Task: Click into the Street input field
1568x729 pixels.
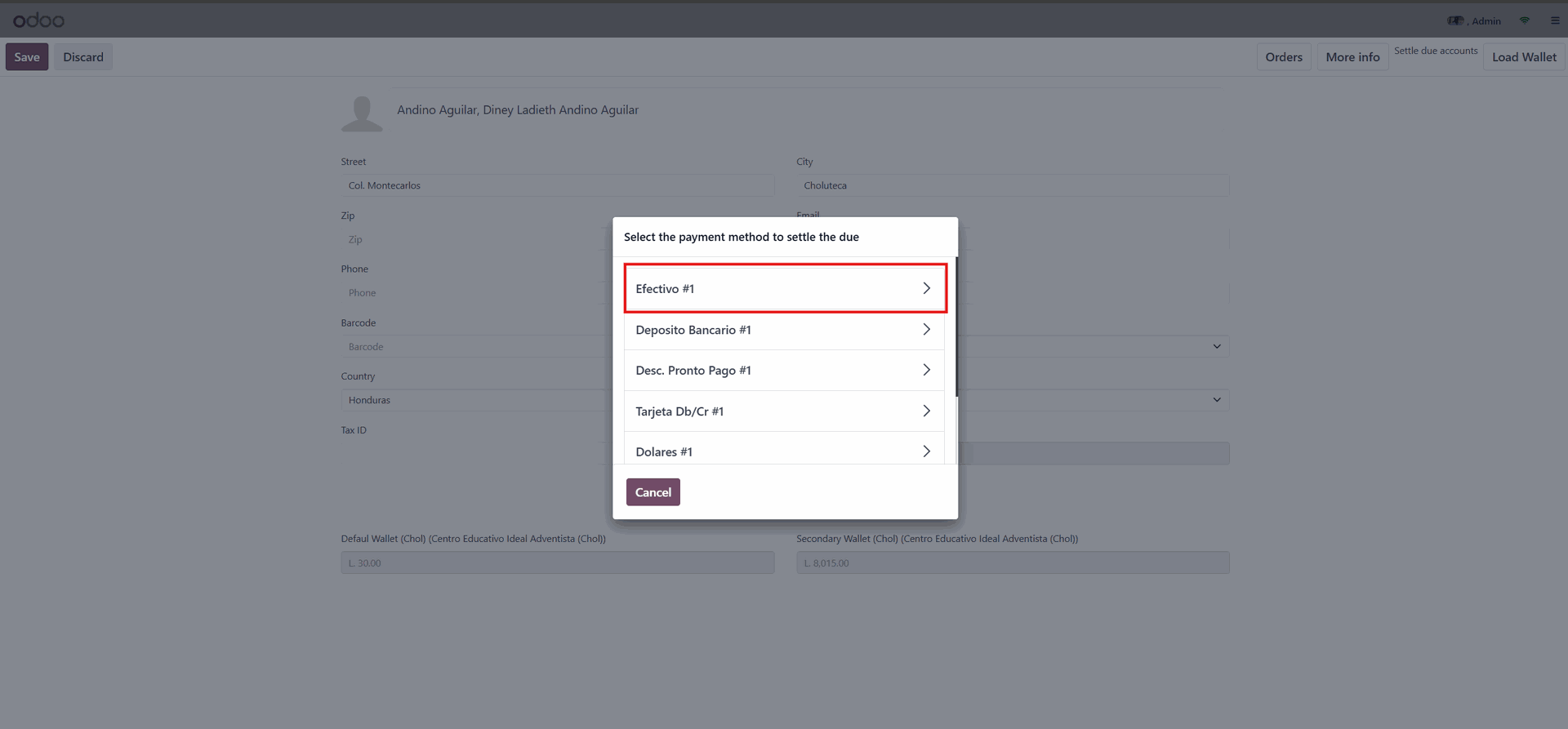Action: [x=557, y=185]
